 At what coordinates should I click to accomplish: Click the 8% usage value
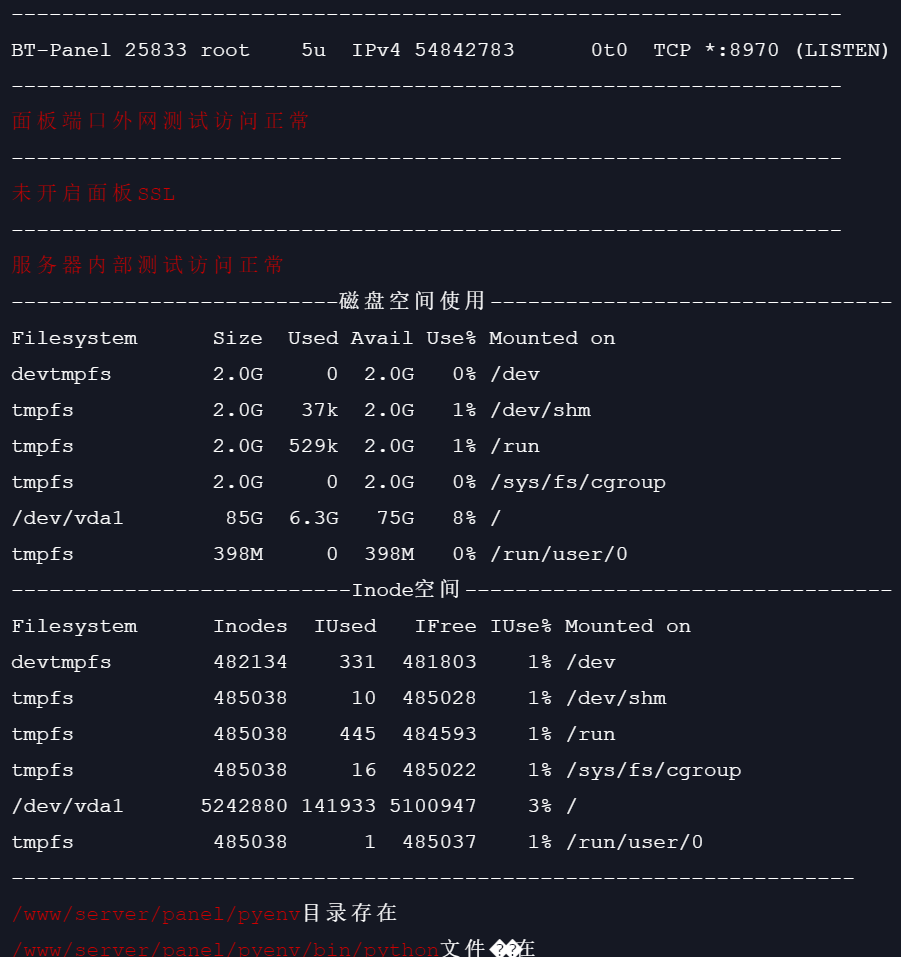coord(464,518)
